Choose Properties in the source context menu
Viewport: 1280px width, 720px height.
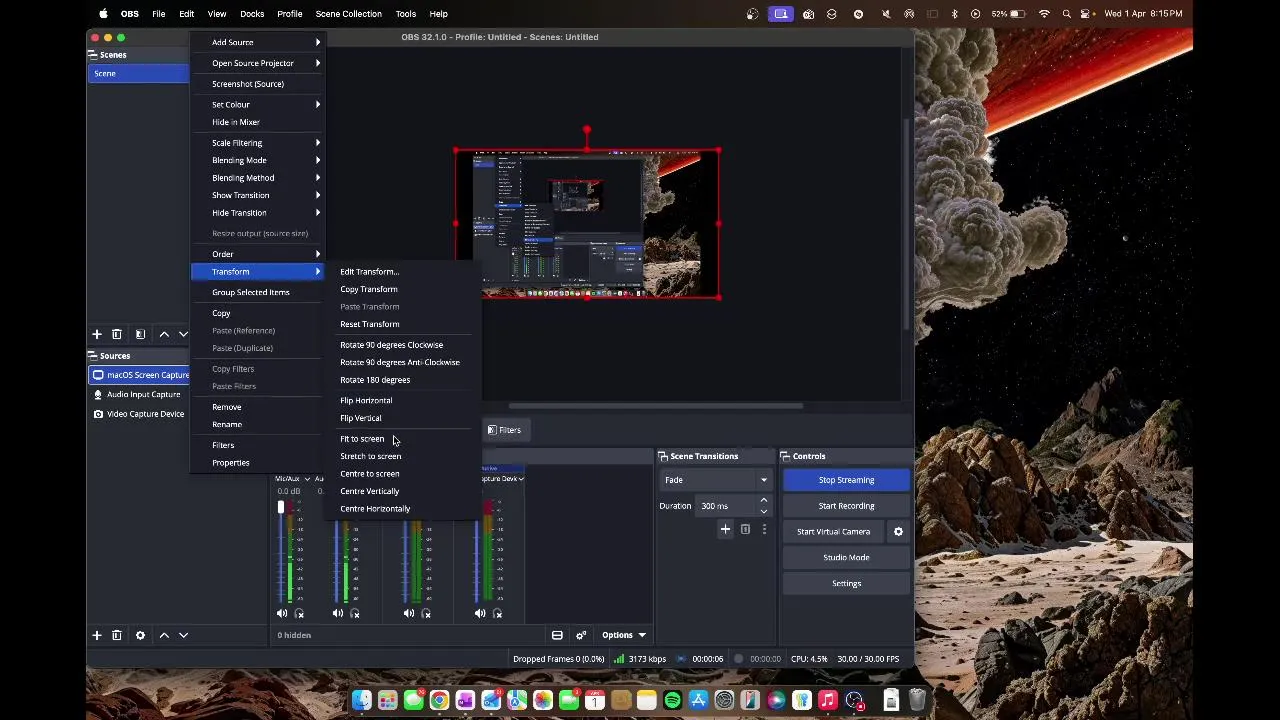(x=231, y=463)
